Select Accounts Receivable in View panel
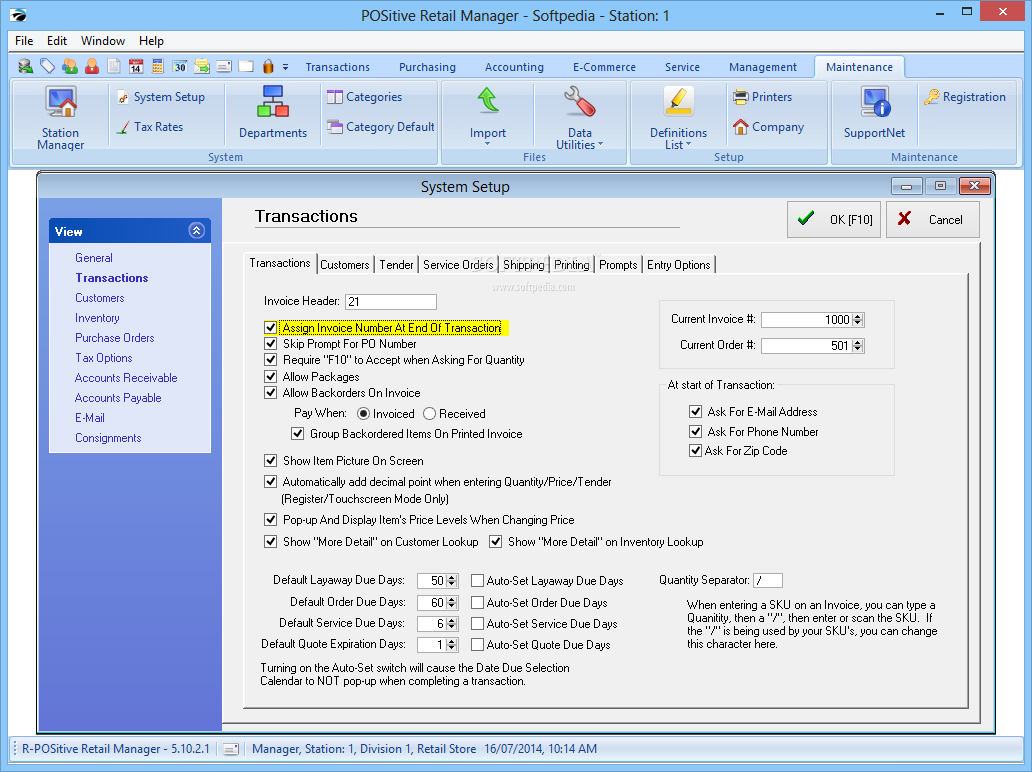This screenshot has width=1032, height=772. (x=126, y=378)
